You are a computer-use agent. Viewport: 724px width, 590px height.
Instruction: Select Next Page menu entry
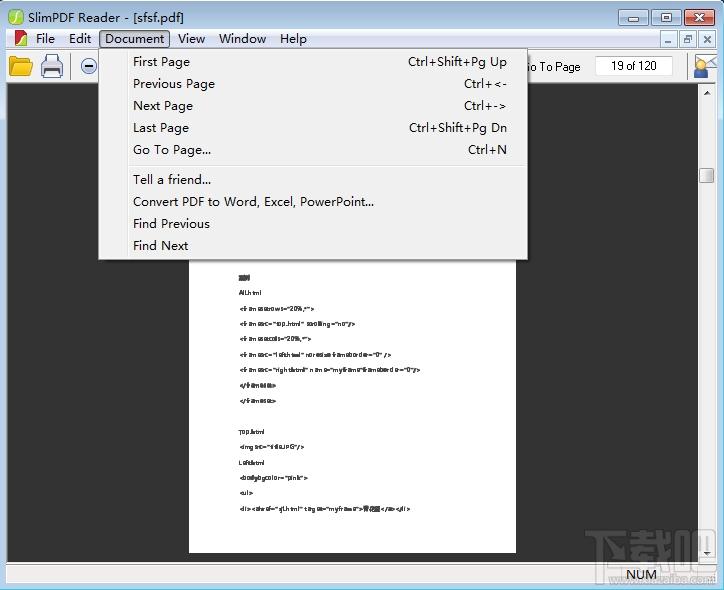(x=313, y=106)
